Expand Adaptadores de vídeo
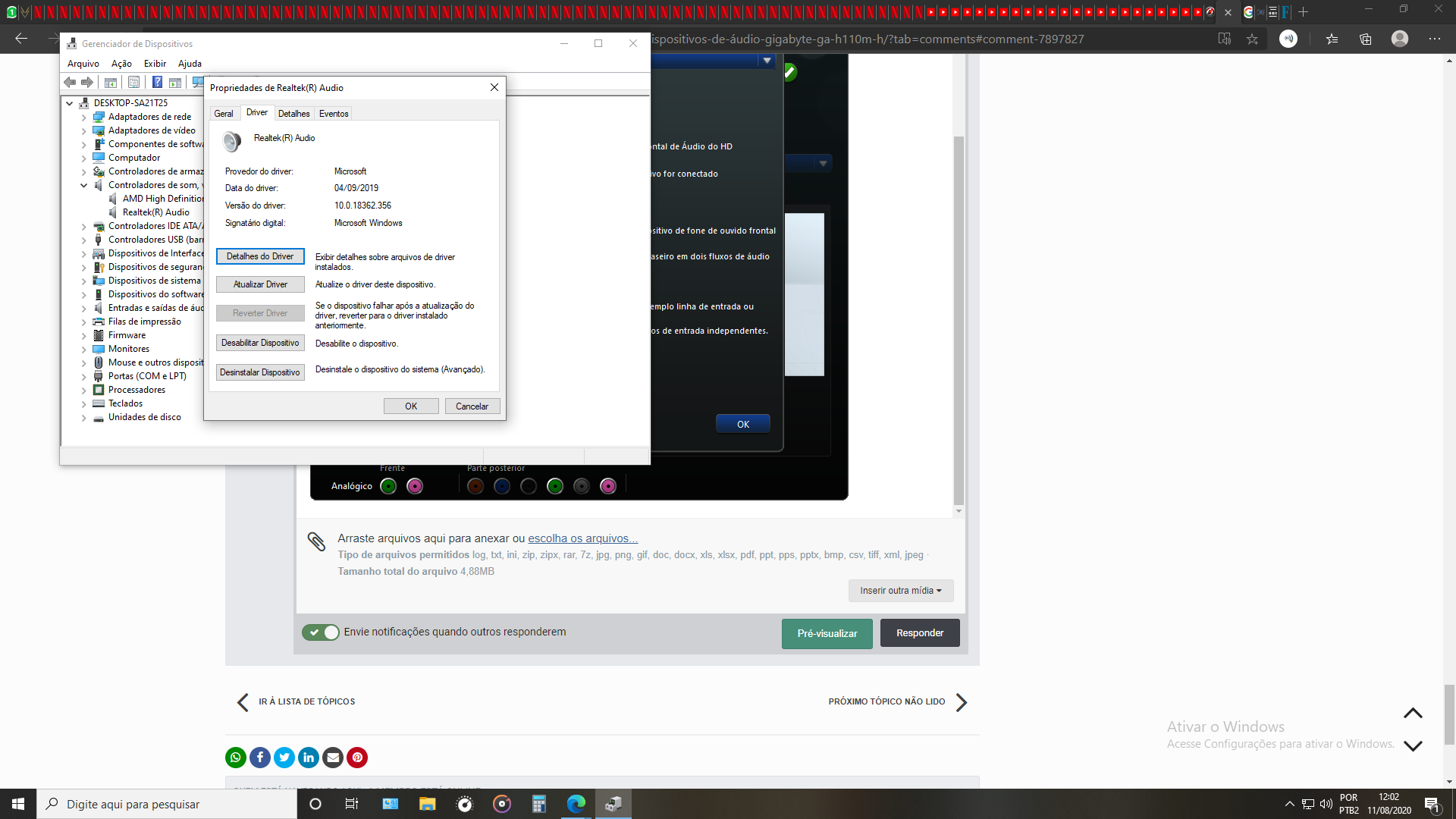Screen dimensions: 1456x819 [x=84, y=130]
